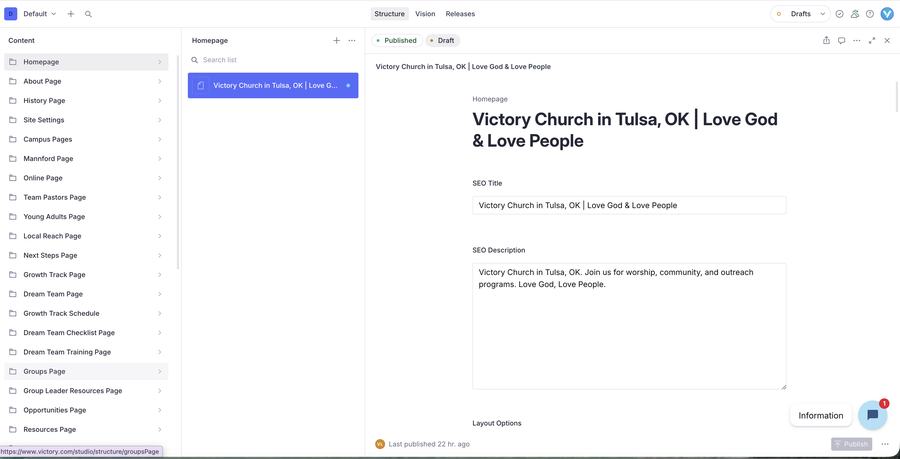
Task: Click the Content panel heading
Action: pos(21,41)
